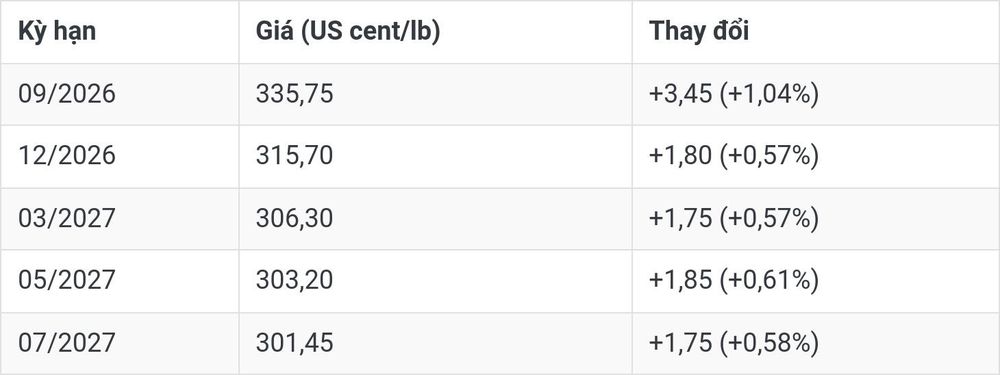Click the price value 335,75

(x=295, y=94)
